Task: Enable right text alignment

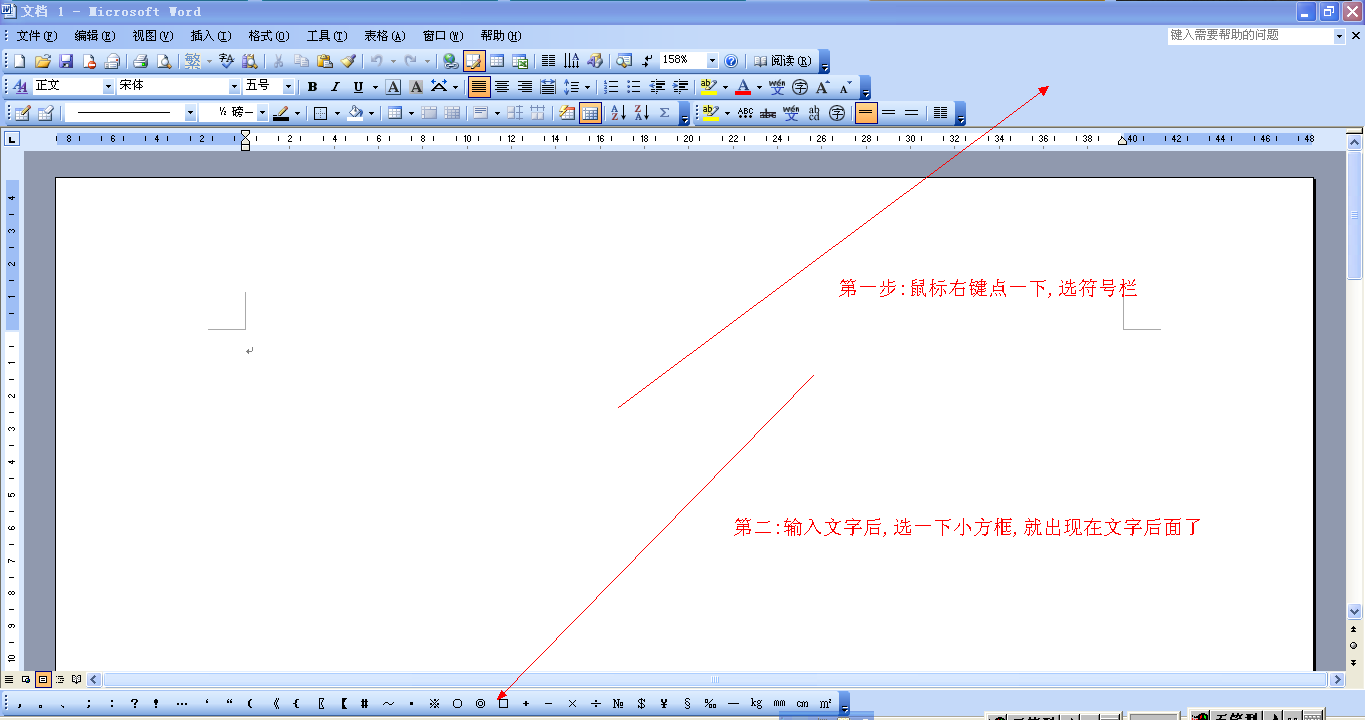Action: (525, 87)
